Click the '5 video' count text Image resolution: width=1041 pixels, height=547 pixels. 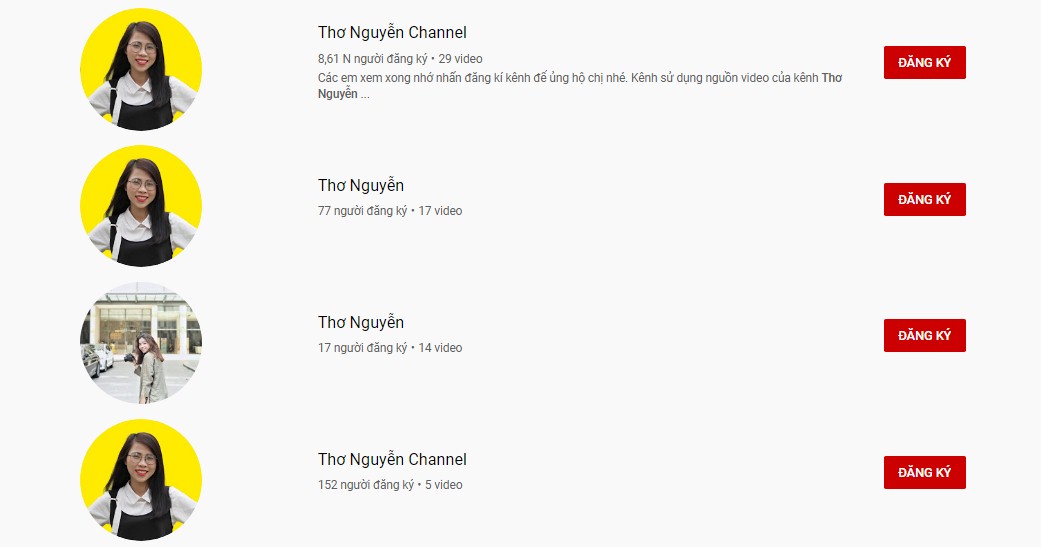(443, 485)
